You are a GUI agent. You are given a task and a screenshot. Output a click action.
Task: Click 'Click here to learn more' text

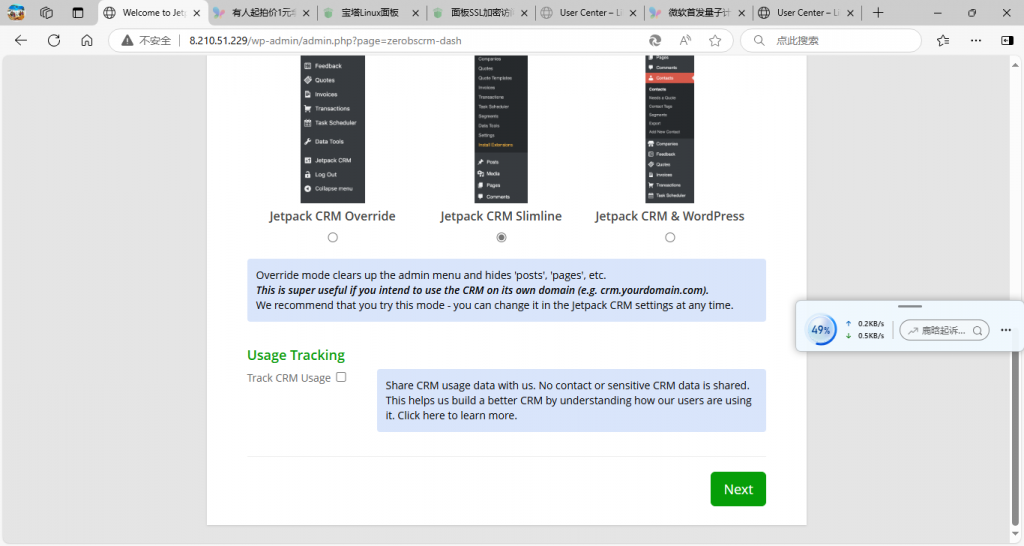(x=457, y=415)
